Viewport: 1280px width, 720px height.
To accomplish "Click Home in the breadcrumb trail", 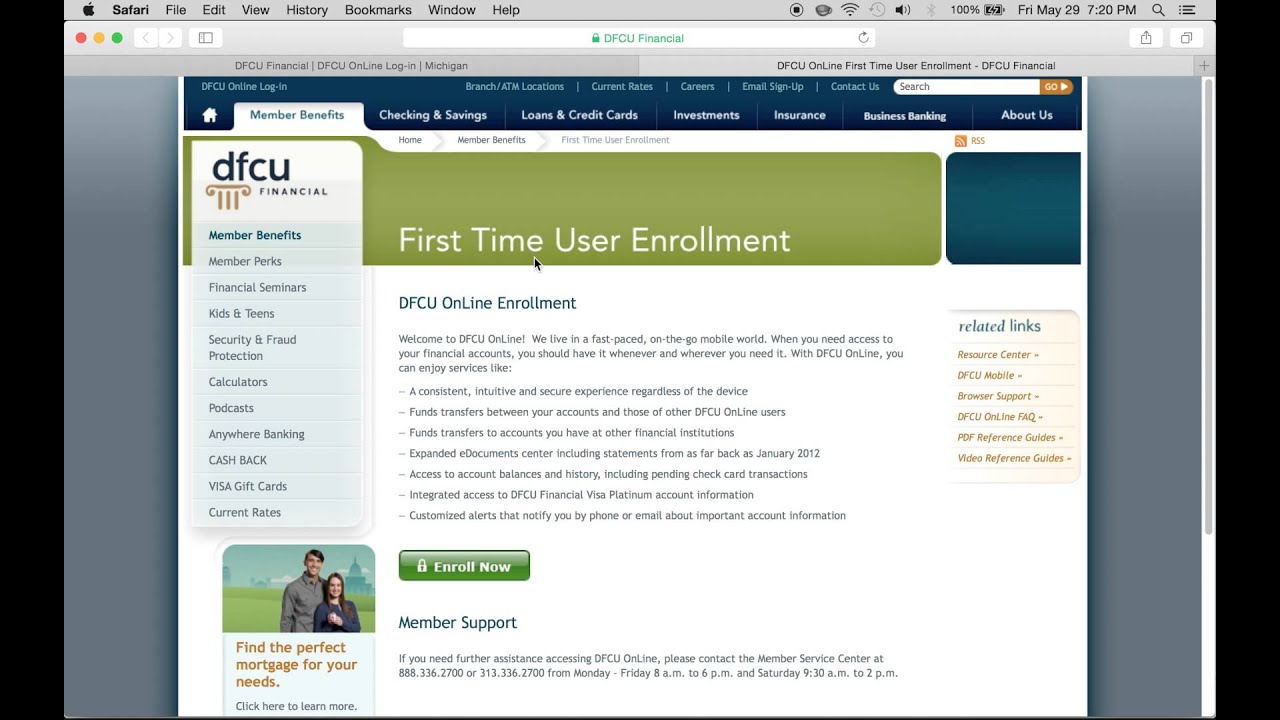I will pos(410,140).
